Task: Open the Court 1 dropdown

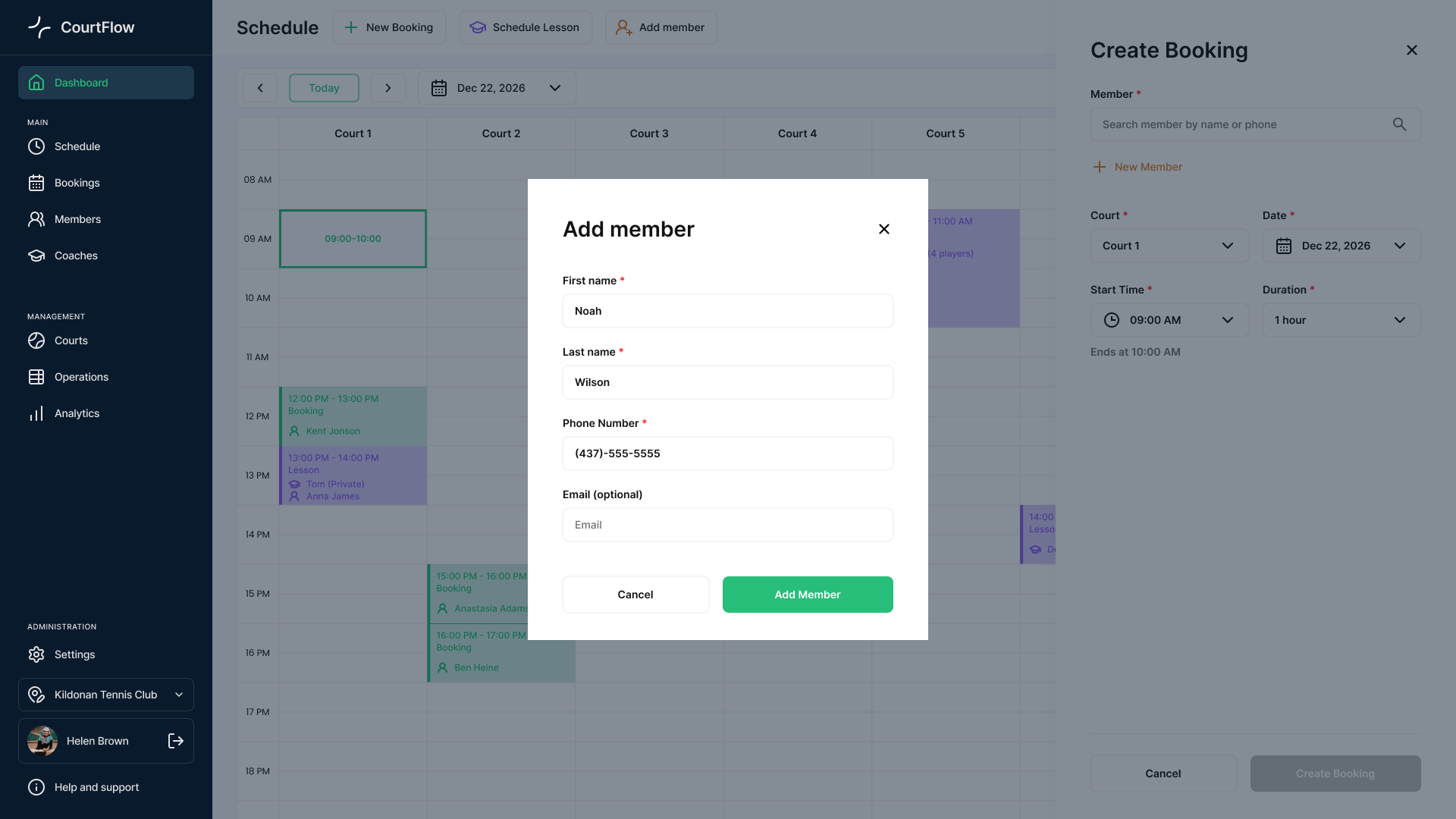Action: coord(1169,246)
